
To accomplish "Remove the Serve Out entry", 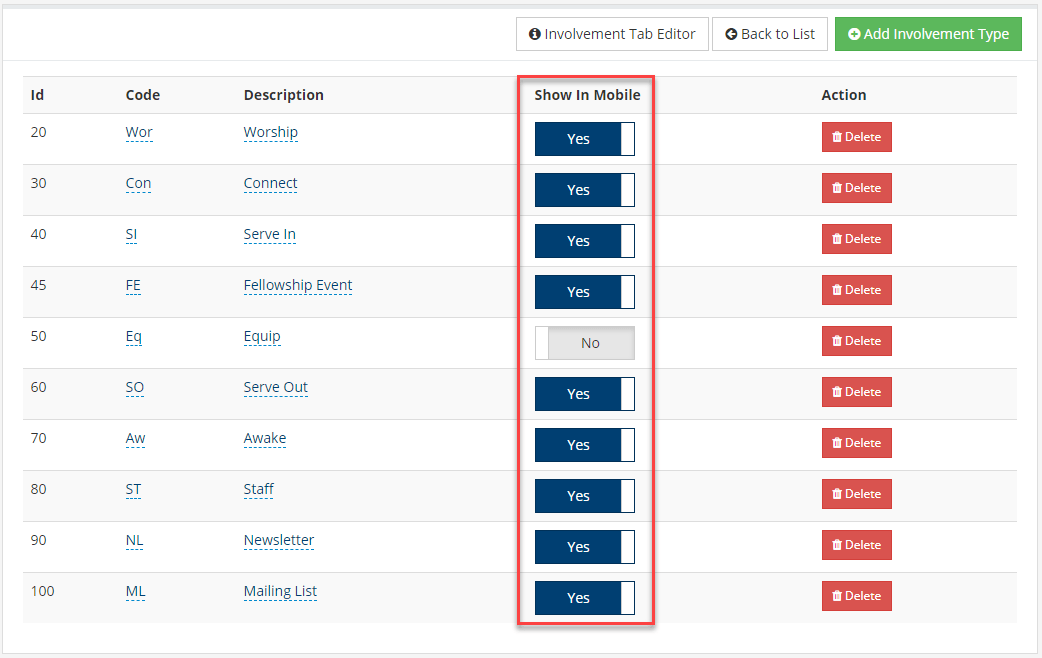I will tap(856, 392).
